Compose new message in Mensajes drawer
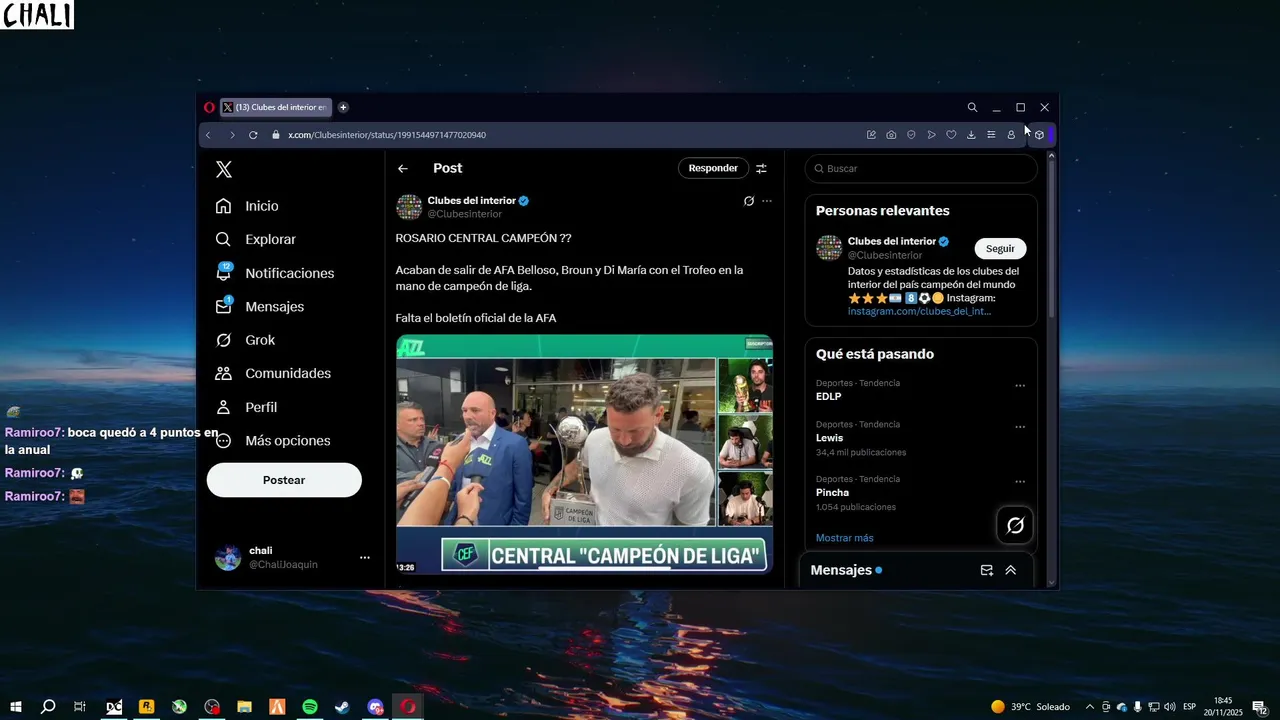 click(x=986, y=570)
